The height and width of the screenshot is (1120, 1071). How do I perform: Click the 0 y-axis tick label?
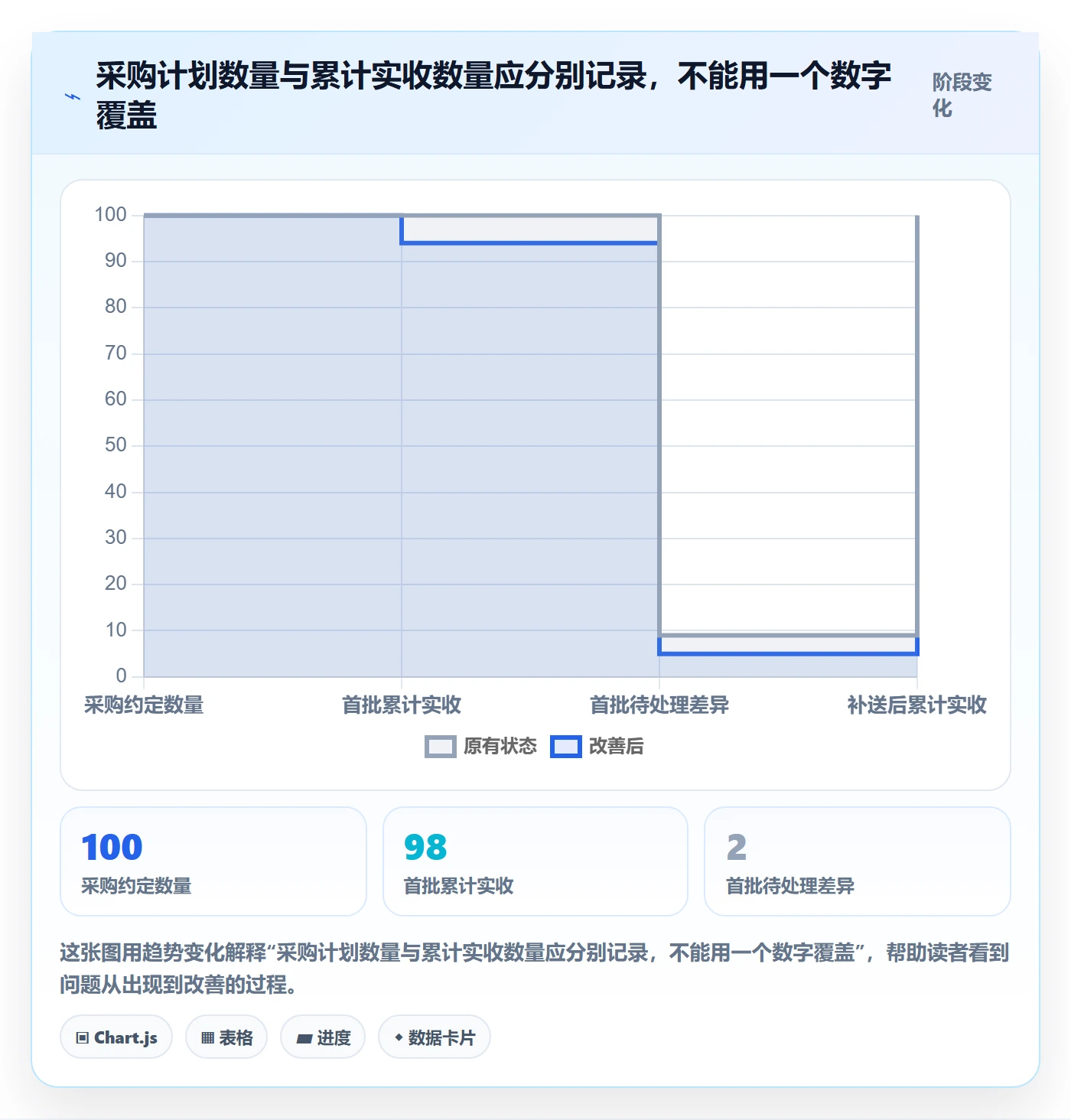tap(121, 676)
